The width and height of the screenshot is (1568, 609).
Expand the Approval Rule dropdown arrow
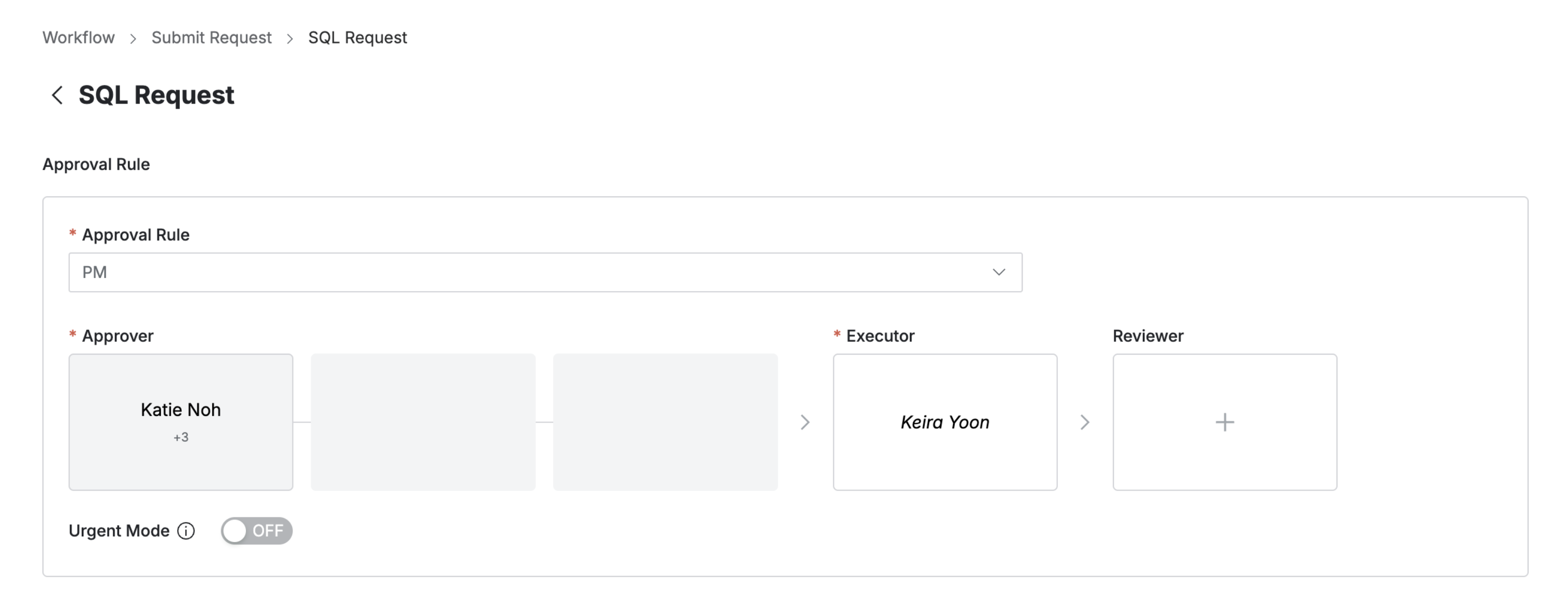click(x=999, y=272)
